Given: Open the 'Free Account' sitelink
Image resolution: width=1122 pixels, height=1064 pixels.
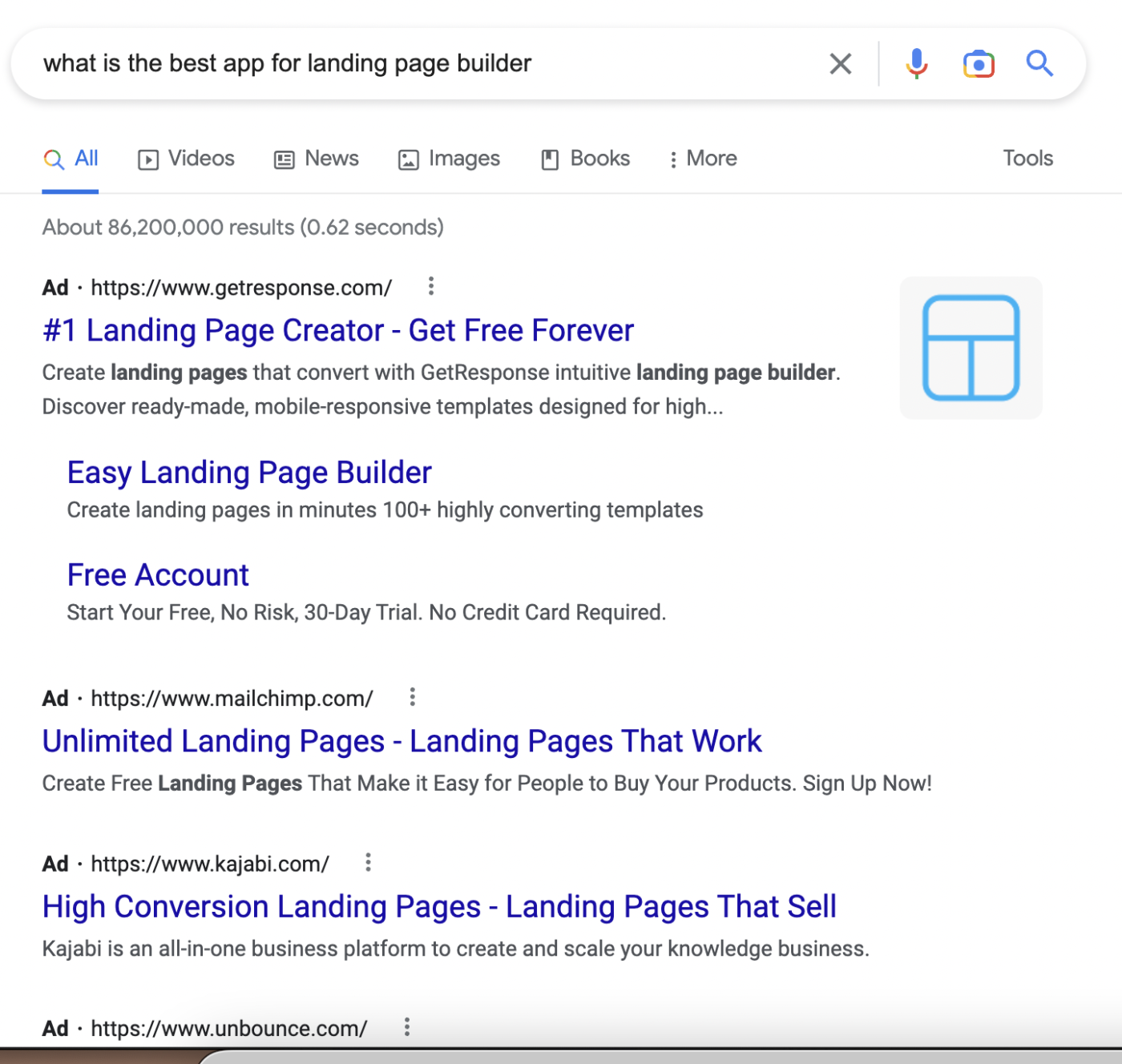Looking at the screenshot, I should pos(158,574).
